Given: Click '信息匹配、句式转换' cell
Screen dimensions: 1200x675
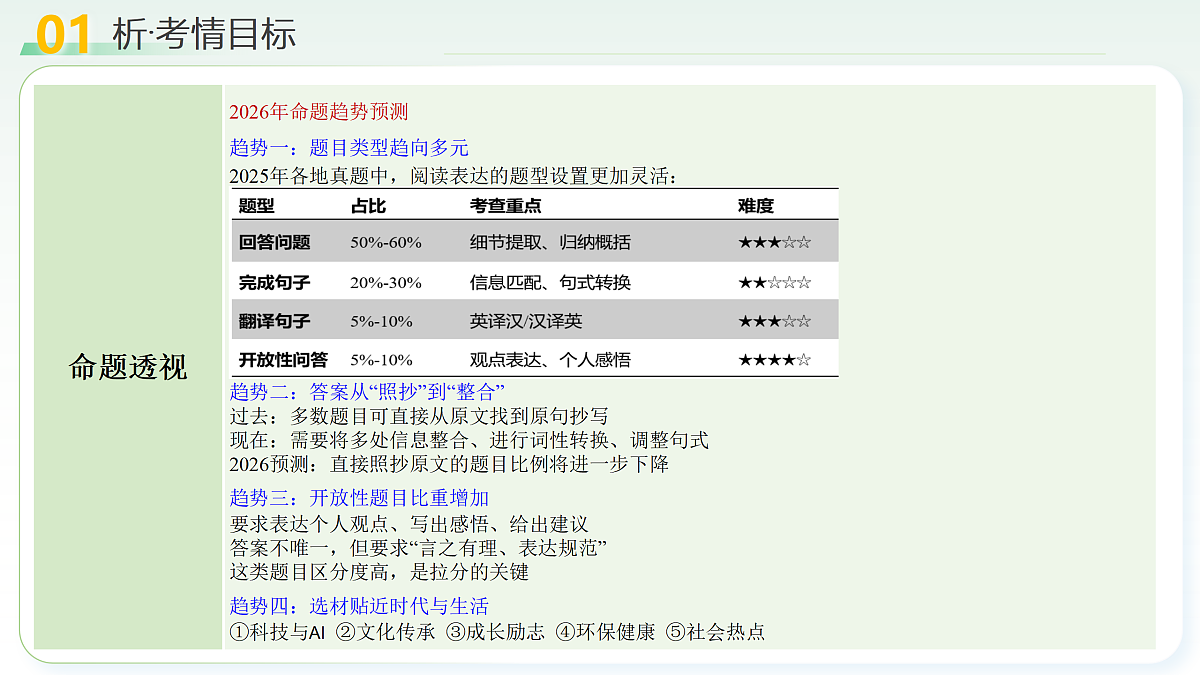Looking at the screenshot, I should point(550,282).
